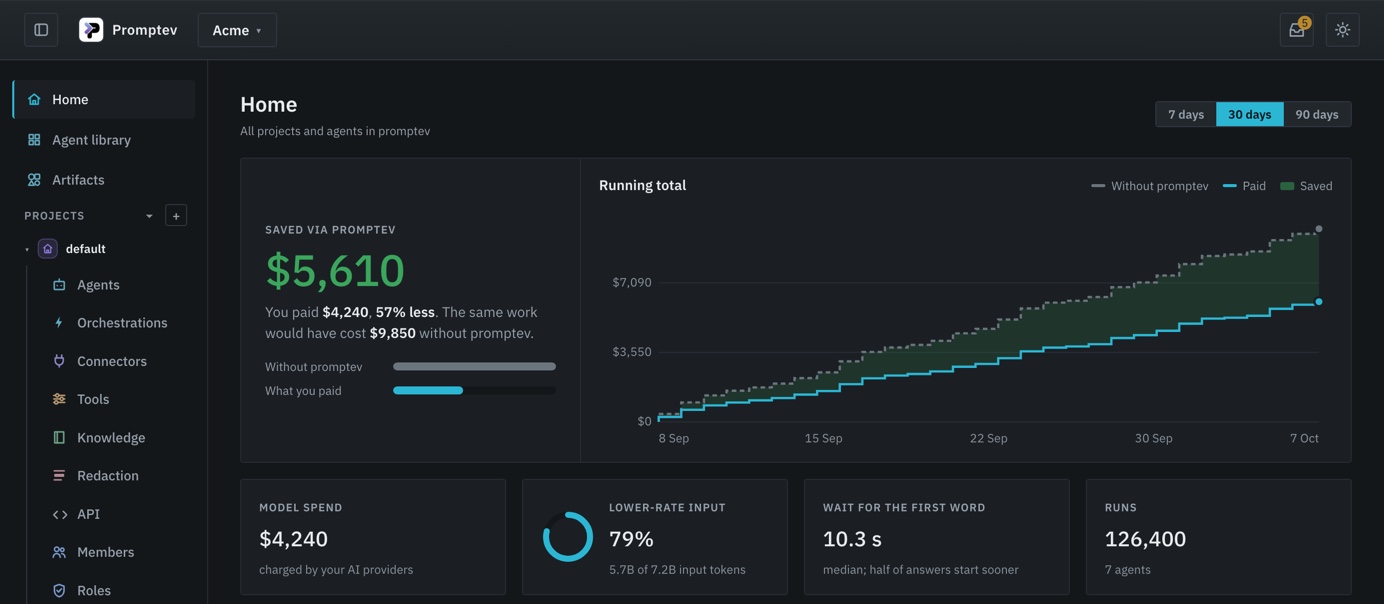Click the Home page title
Screen dimensions: 1384x604
pos(269,104)
